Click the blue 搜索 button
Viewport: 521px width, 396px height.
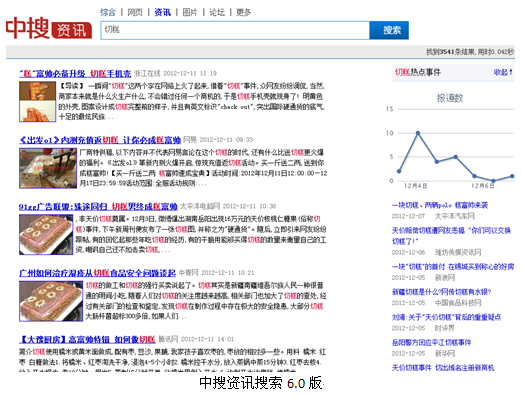[389, 30]
